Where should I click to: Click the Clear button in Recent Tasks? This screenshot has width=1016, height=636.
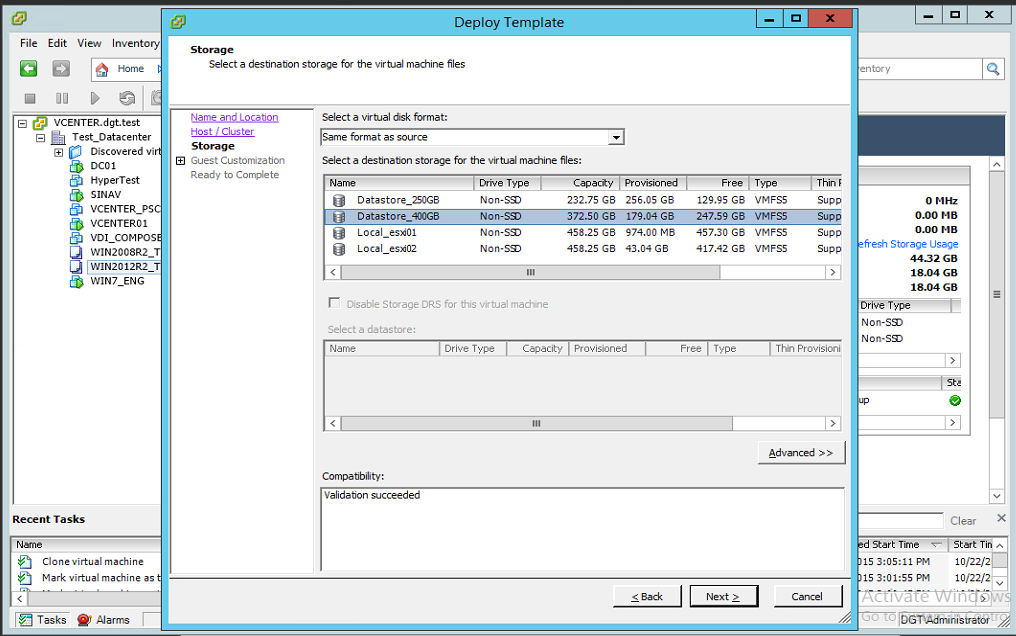[x=963, y=521]
